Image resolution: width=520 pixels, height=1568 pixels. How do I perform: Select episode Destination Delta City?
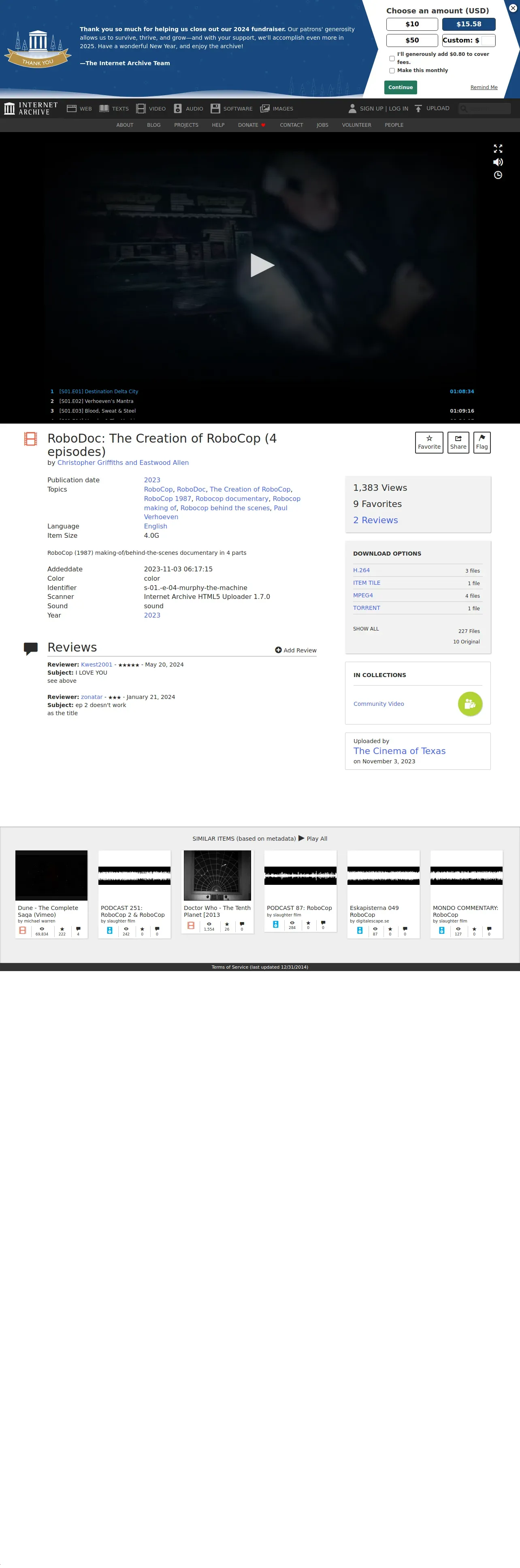(x=262, y=391)
